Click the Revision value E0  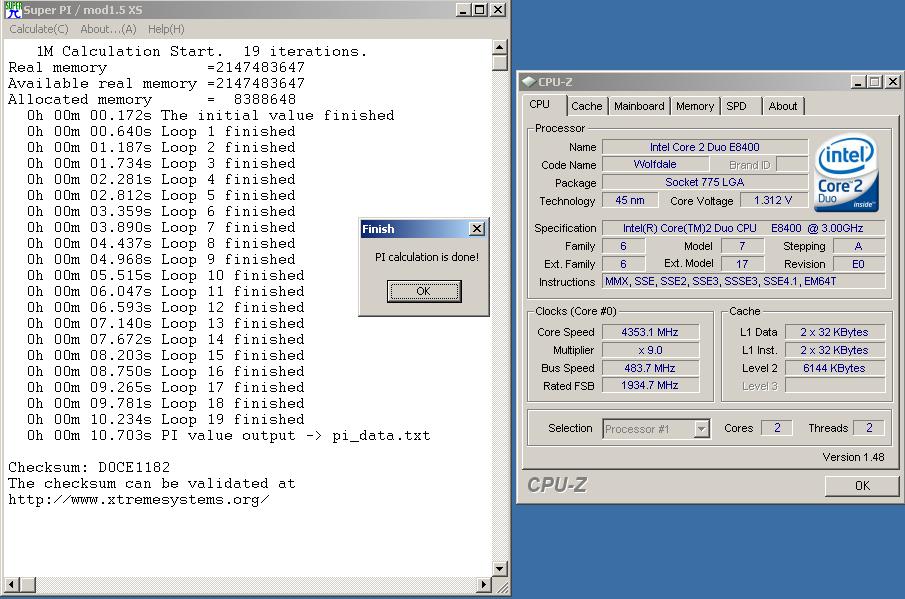click(858, 264)
